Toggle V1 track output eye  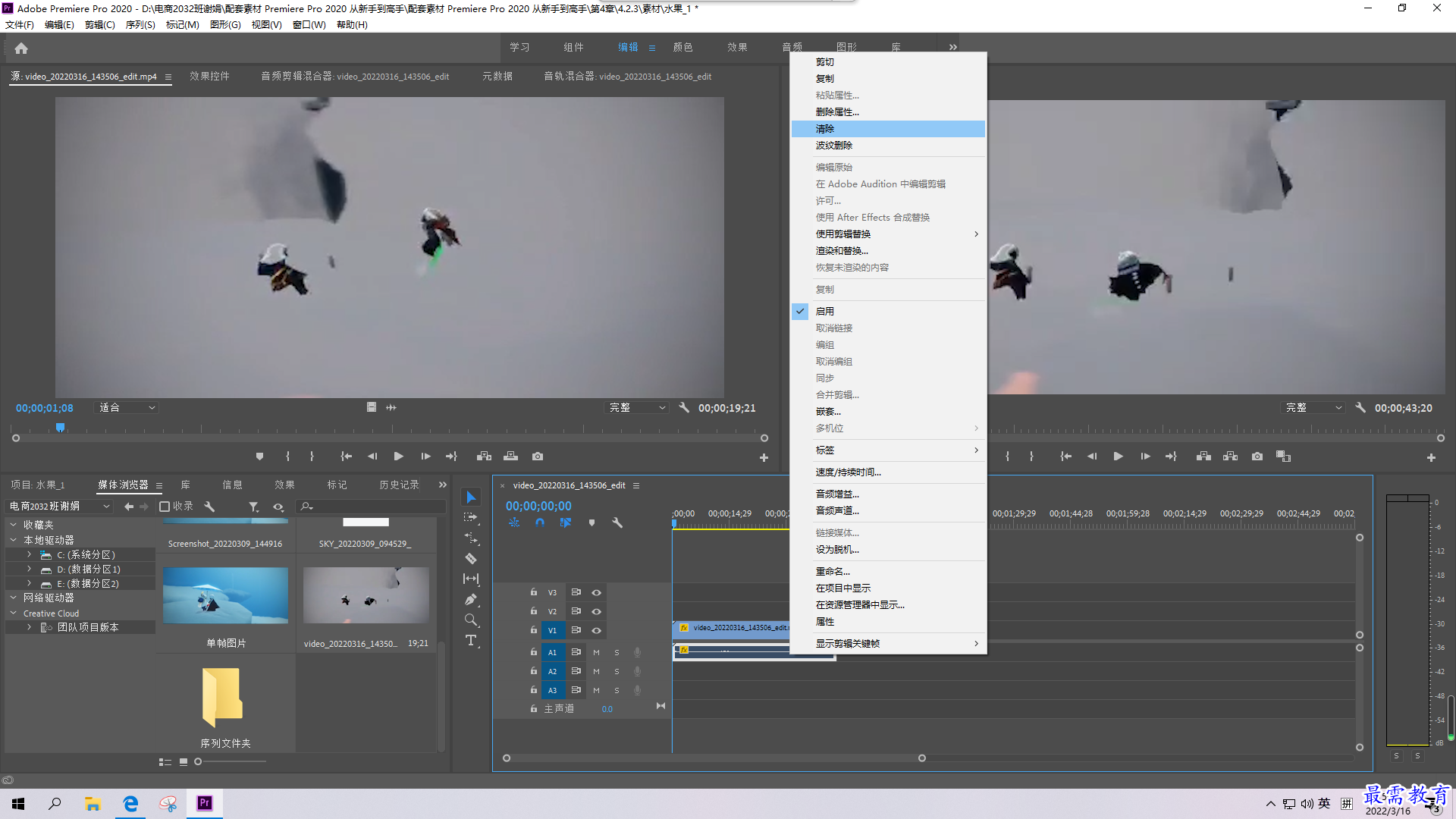[597, 631]
